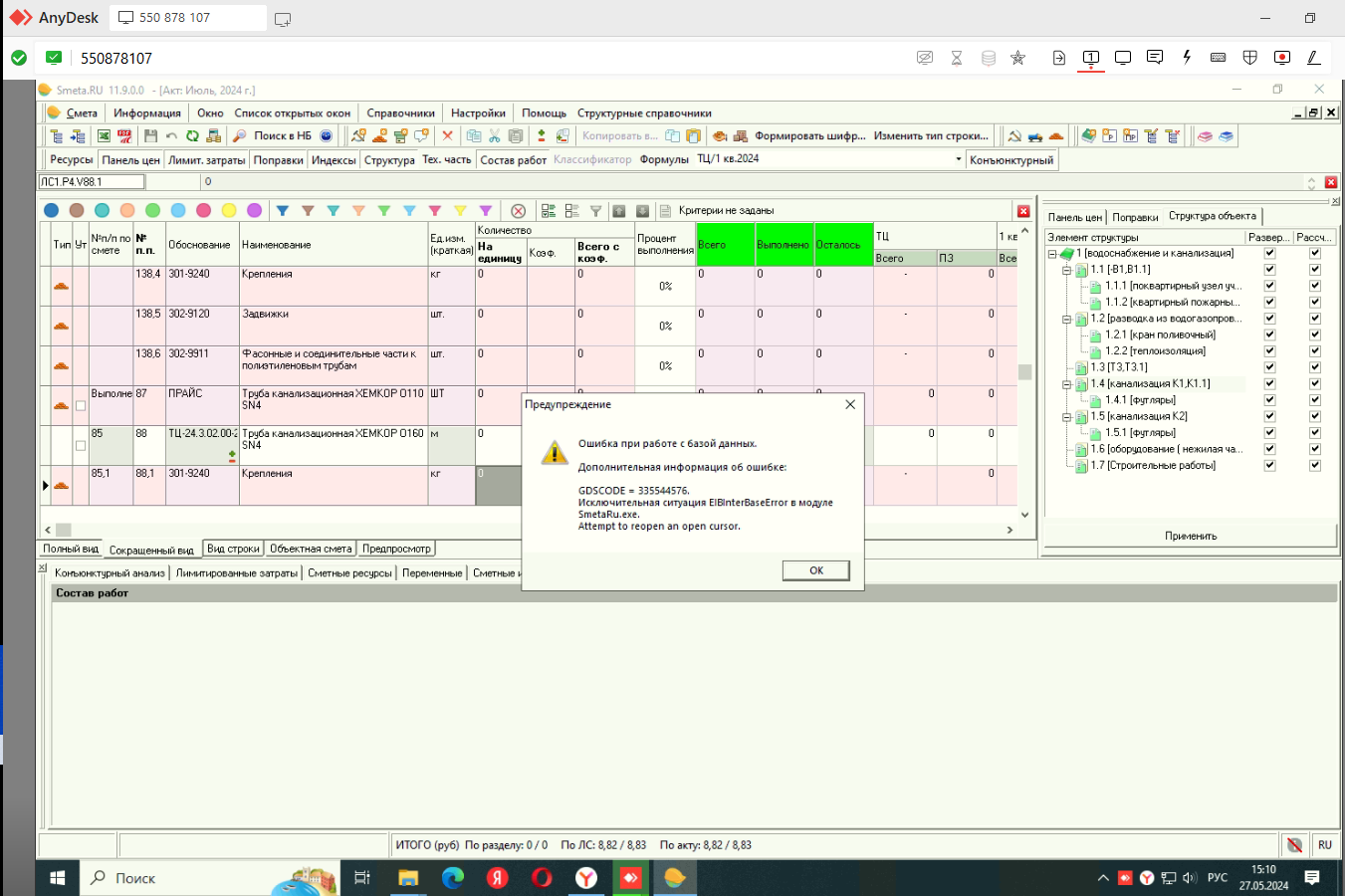Pick the purple color circle
1345x896 pixels.
pos(255,210)
